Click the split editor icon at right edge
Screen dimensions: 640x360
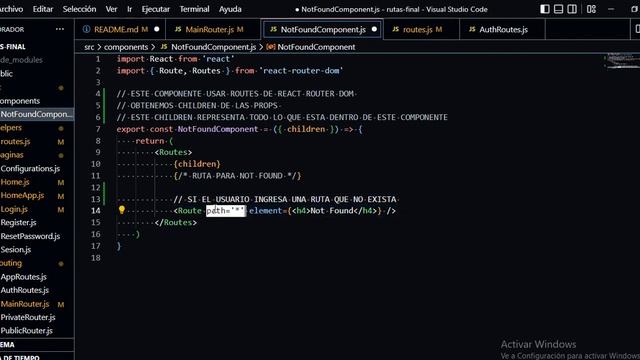pos(637,29)
